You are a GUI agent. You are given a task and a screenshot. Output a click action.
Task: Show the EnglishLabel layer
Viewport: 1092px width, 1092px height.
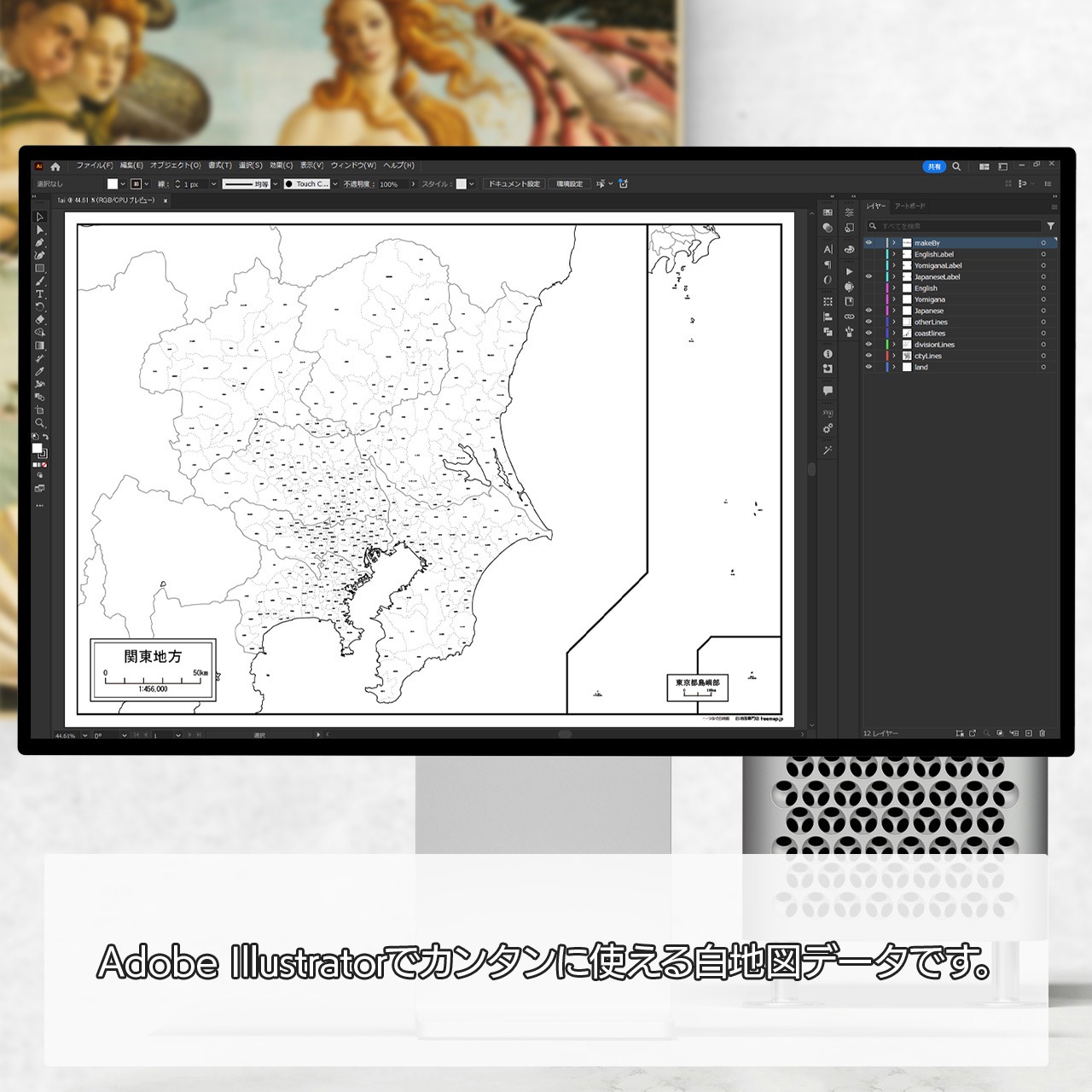click(x=868, y=254)
